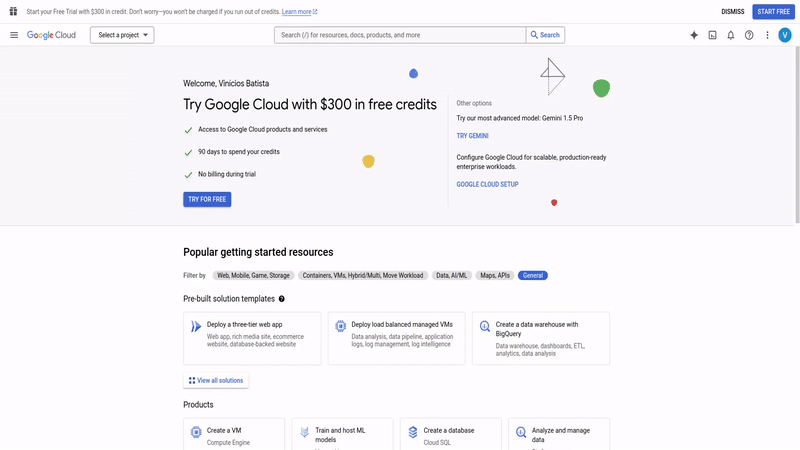Open Train and host ML models card
Viewport: 800px width, 450px height.
342,434
